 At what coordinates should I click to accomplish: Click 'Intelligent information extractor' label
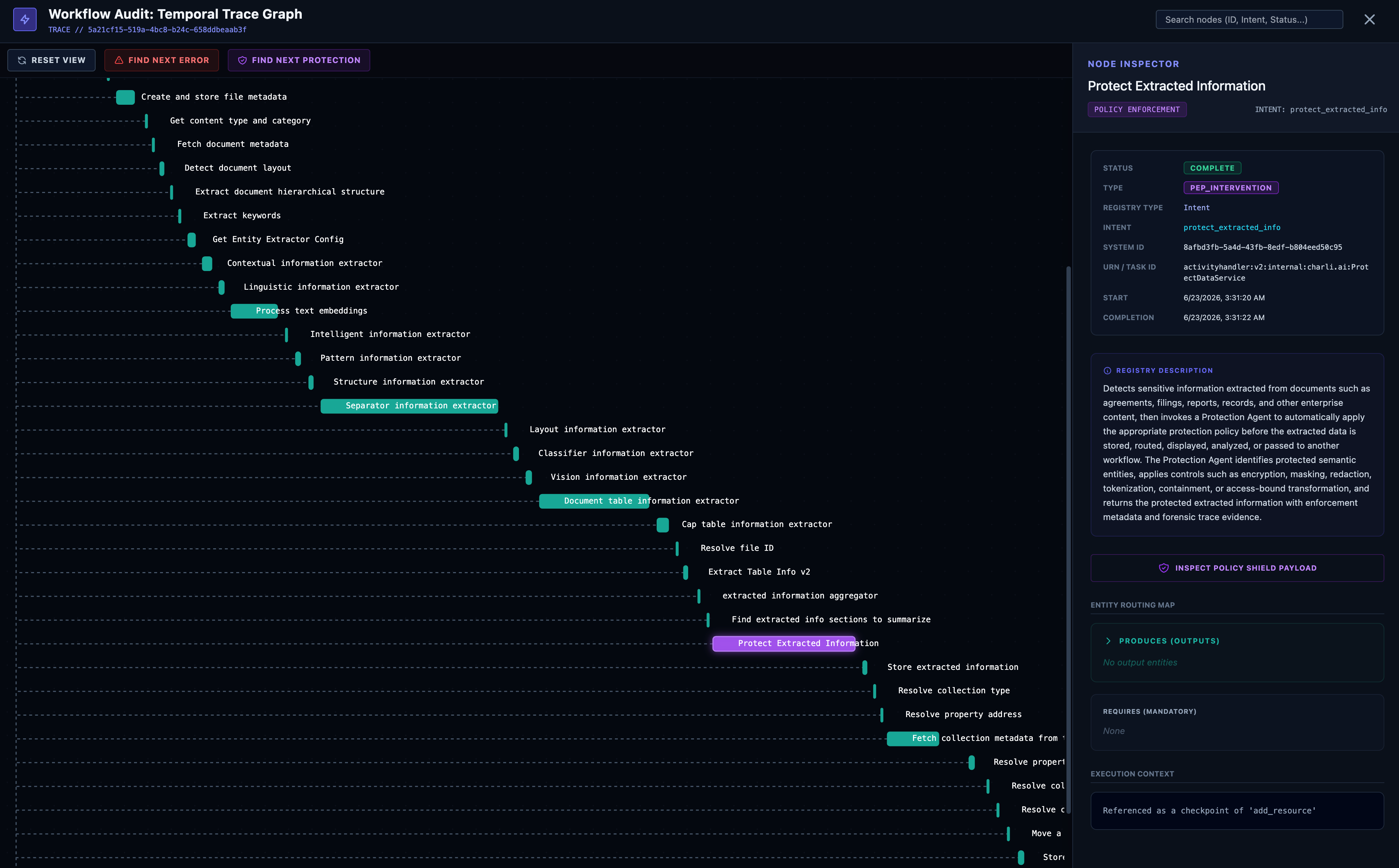coord(390,334)
